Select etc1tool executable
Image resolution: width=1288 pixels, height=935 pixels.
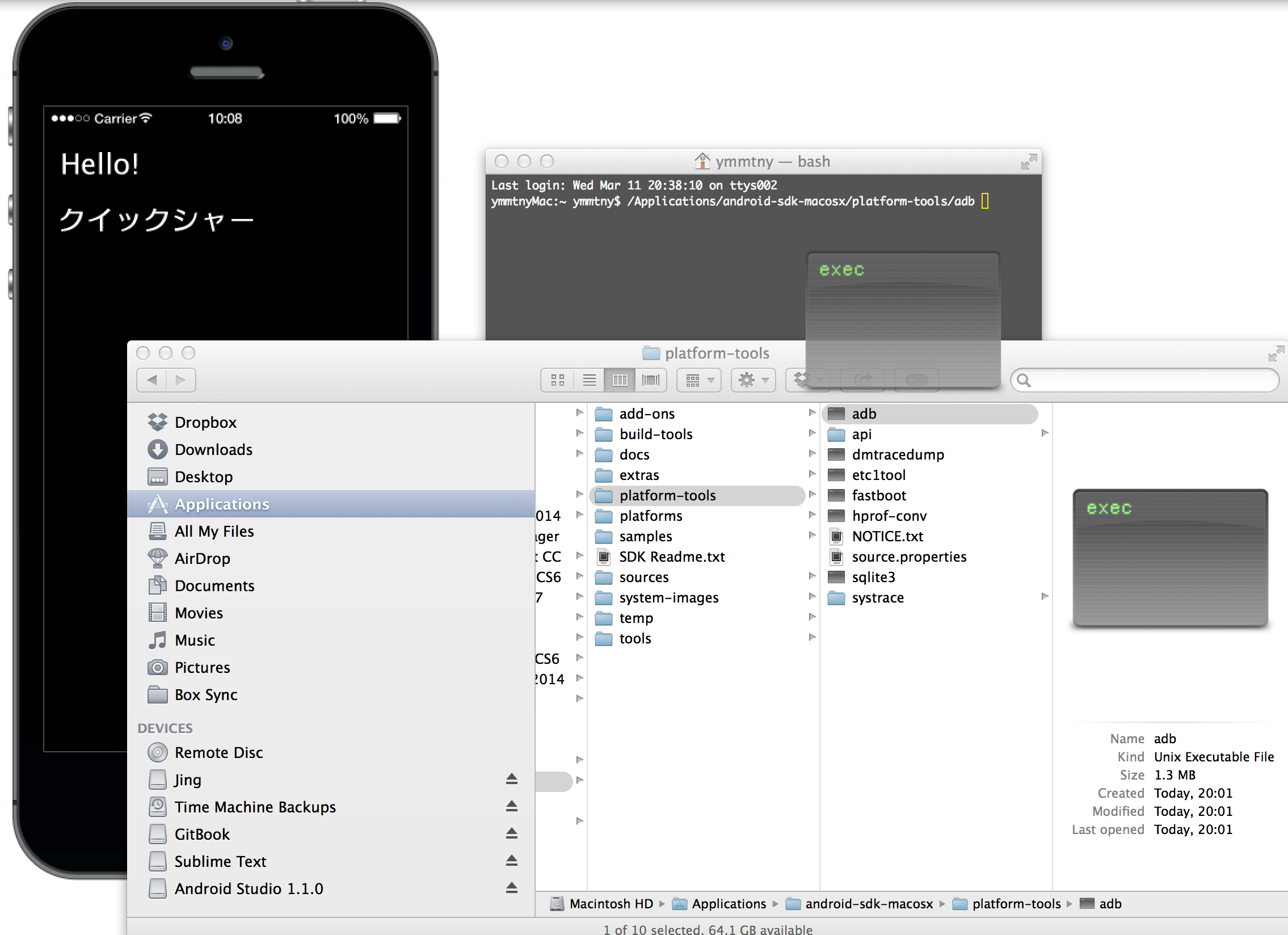(x=929, y=475)
